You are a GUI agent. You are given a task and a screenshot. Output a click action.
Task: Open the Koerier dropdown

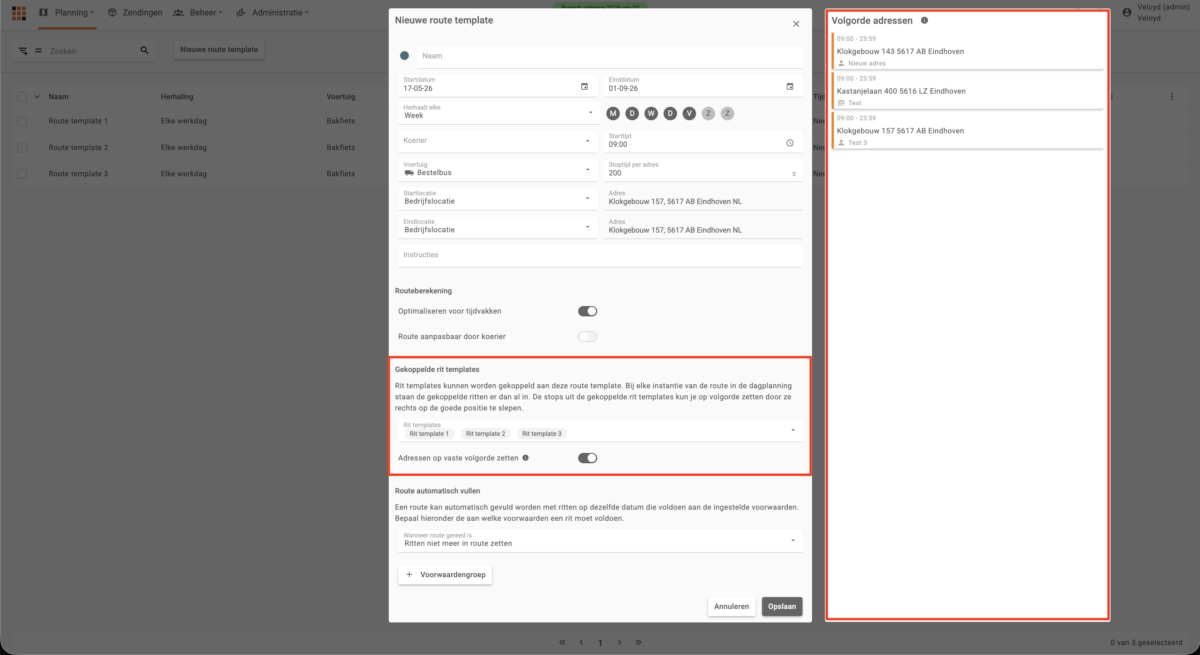tap(498, 141)
